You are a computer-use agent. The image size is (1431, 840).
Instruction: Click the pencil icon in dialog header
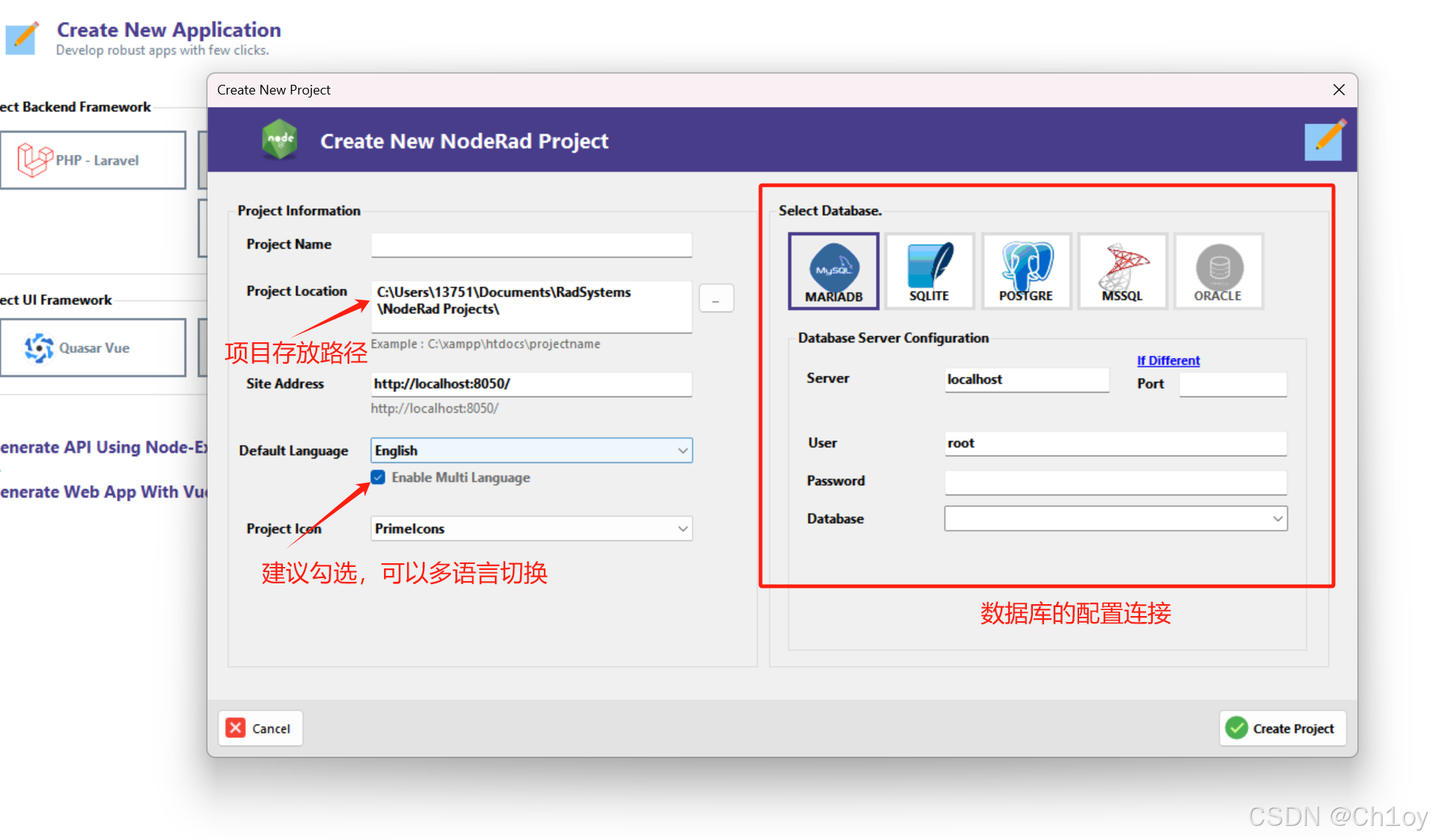(1324, 140)
